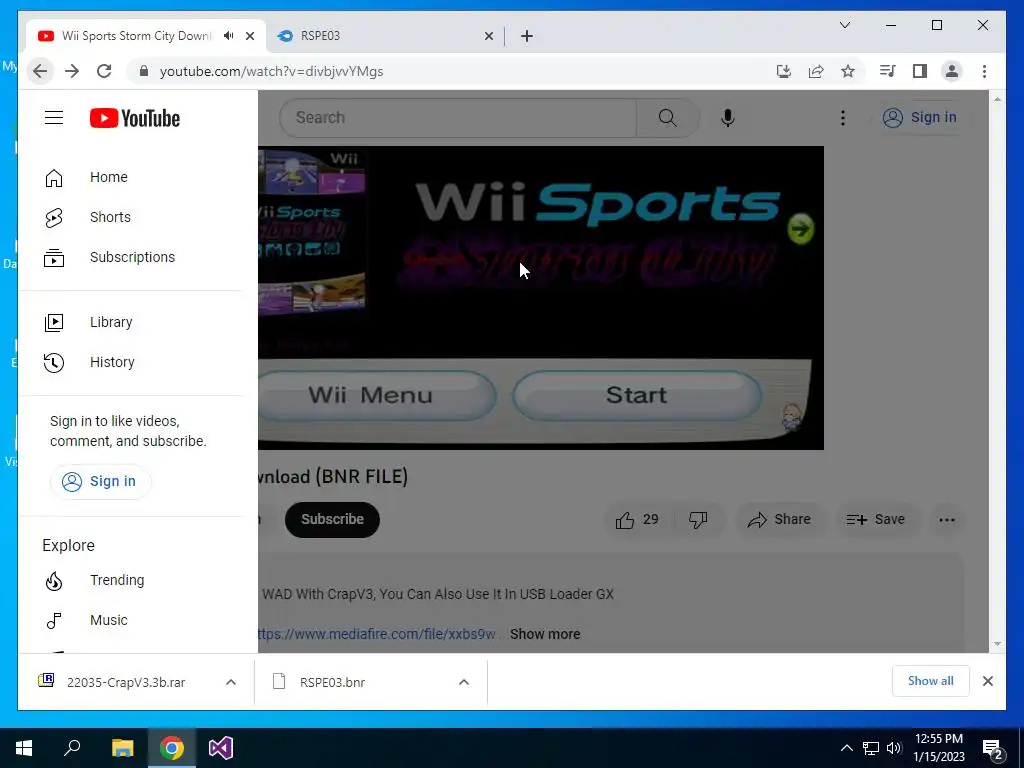The image size is (1024, 768).
Task: Open the Chrome profile icon
Action: tap(952, 71)
